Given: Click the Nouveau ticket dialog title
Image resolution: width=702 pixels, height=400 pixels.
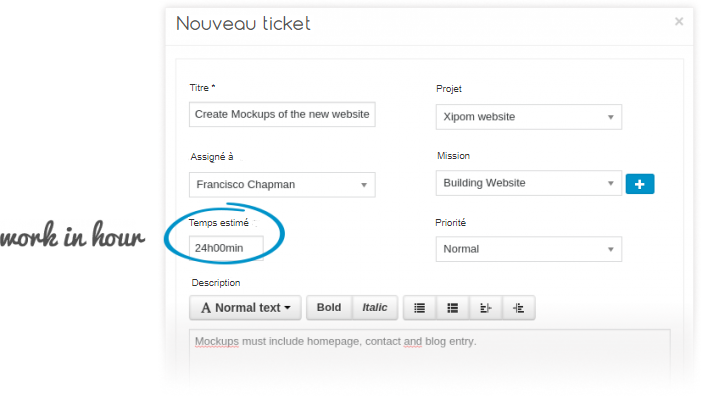Looking at the screenshot, I should (x=243, y=24).
